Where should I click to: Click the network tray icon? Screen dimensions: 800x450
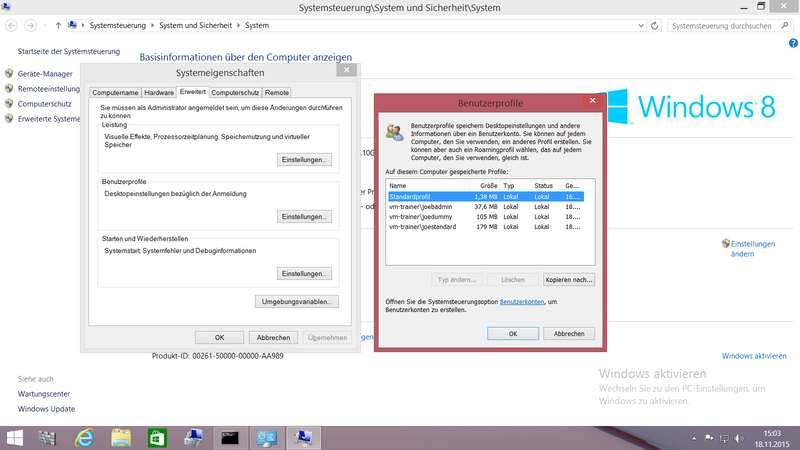tap(724, 438)
